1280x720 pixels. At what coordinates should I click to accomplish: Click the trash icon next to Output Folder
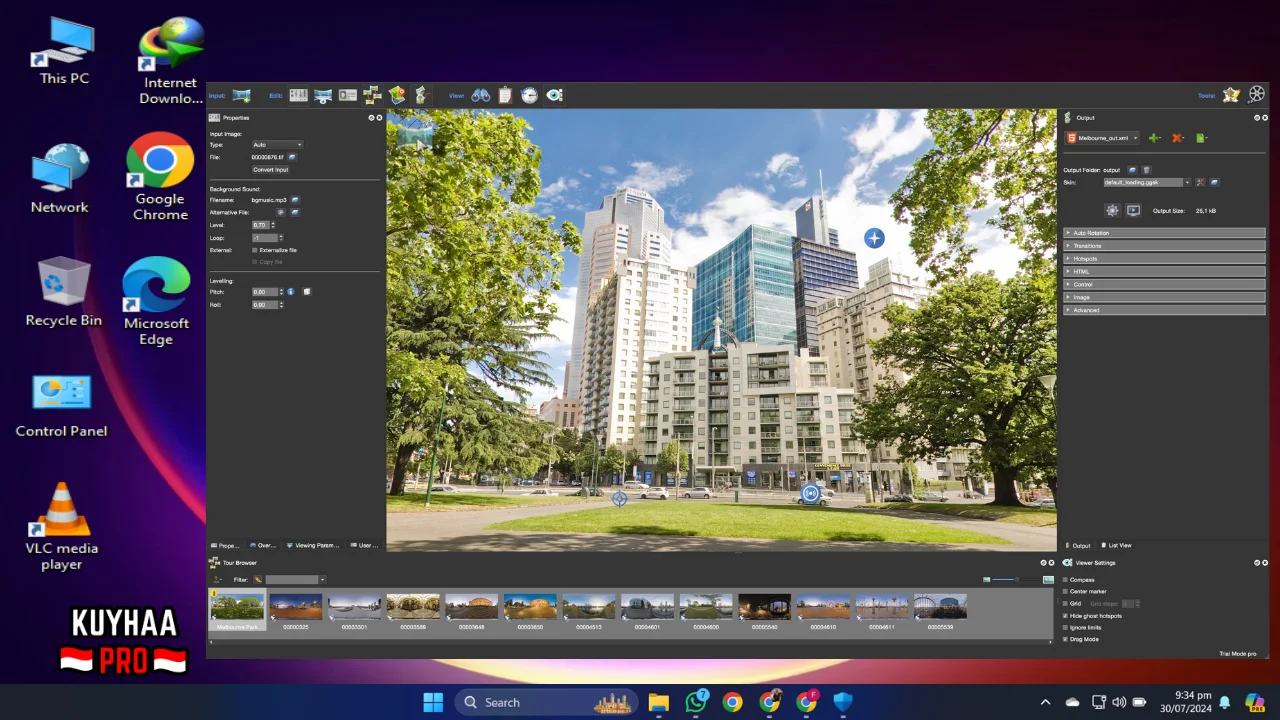point(1146,170)
